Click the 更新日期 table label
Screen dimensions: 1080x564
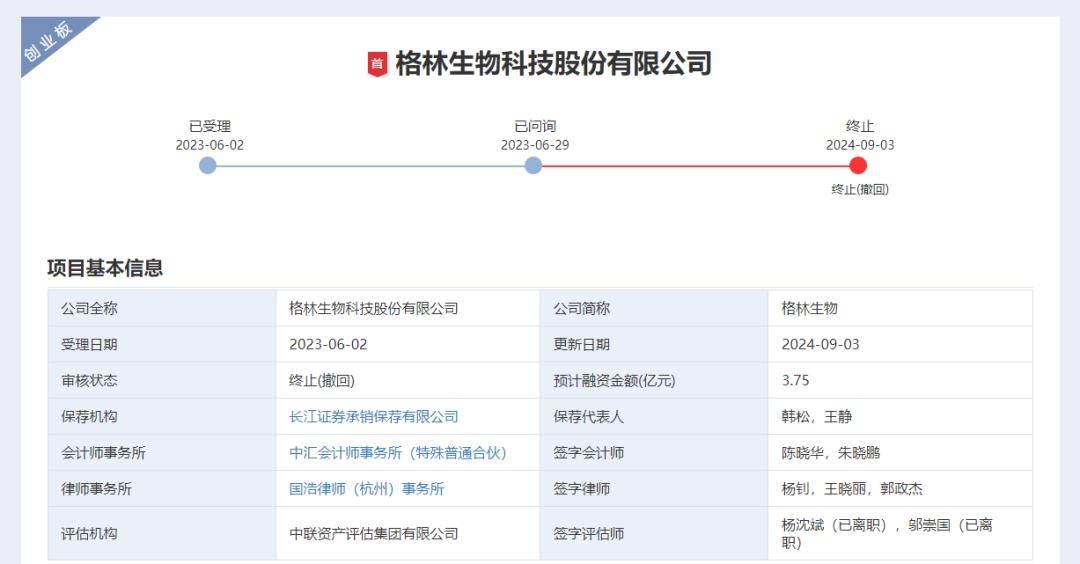(x=581, y=344)
